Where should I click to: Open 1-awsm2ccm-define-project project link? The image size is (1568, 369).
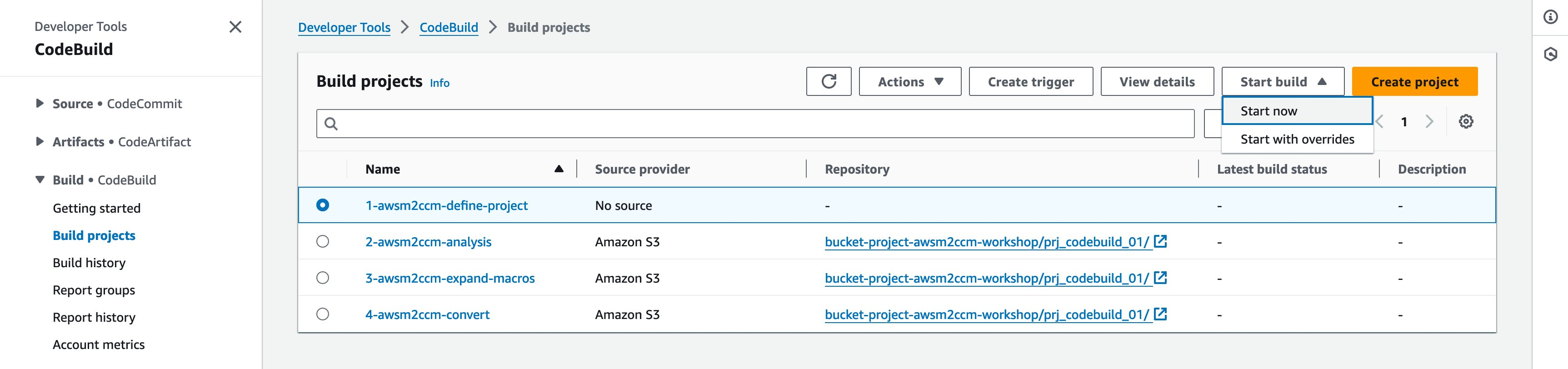pyautogui.click(x=446, y=206)
